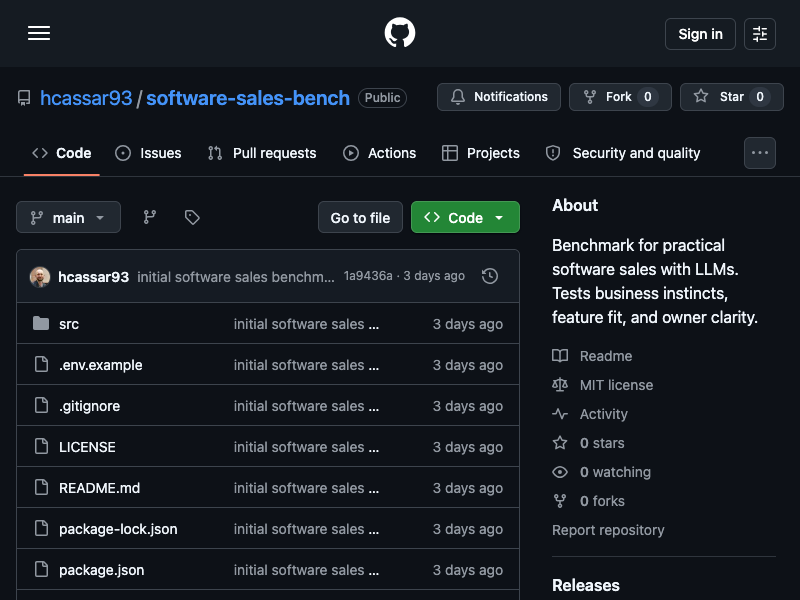The image size is (800, 600).
Task: Open the Projects tab
Action: pyautogui.click(x=481, y=153)
